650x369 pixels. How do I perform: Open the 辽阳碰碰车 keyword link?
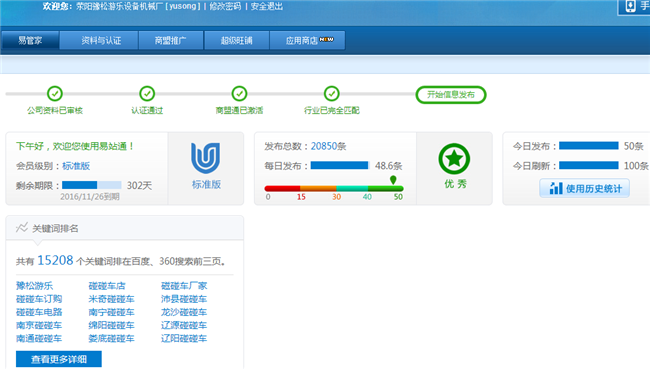click(x=184, y=339)
